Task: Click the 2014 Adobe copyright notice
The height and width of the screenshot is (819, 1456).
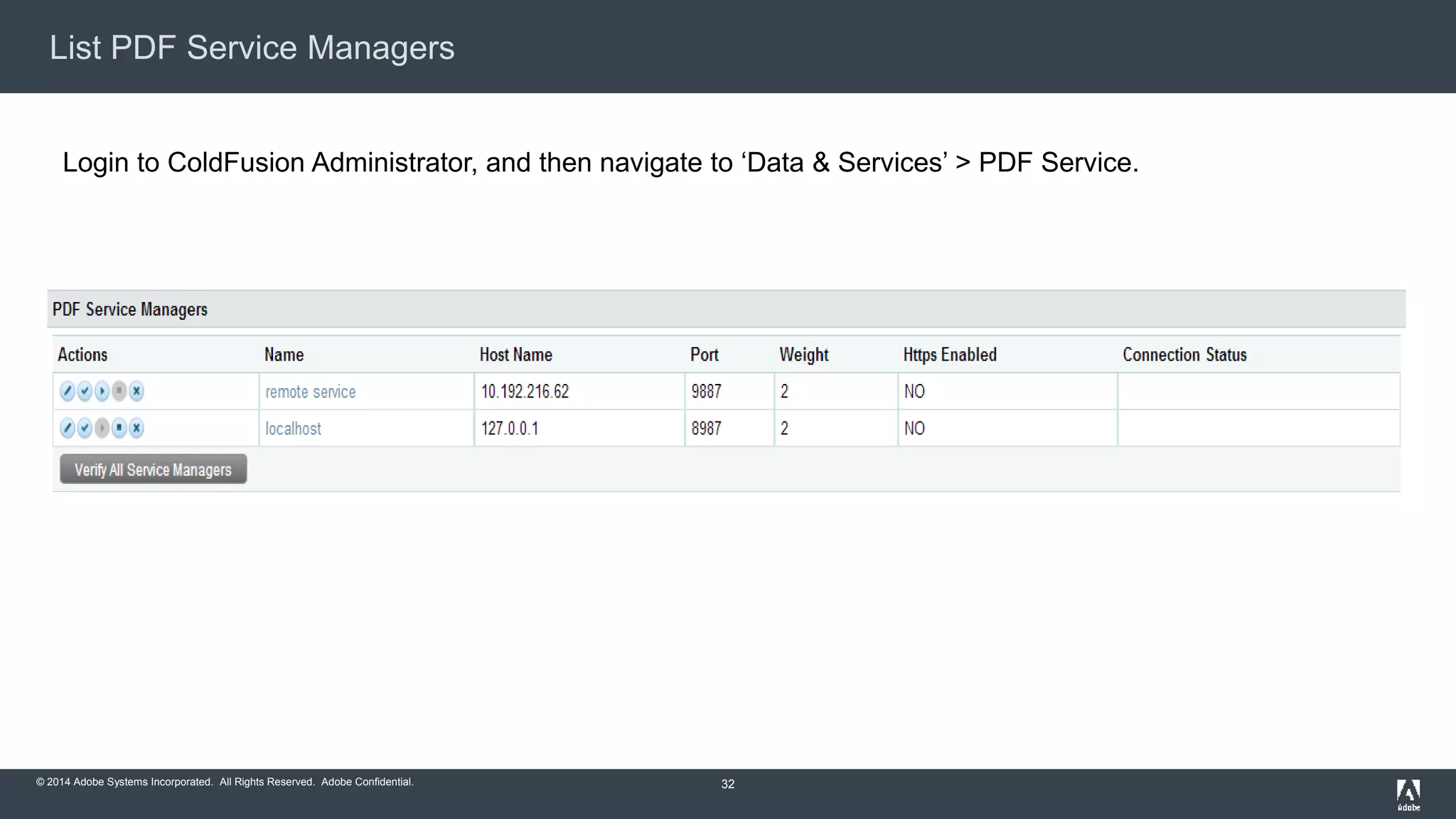Action: tap(225, 782)
